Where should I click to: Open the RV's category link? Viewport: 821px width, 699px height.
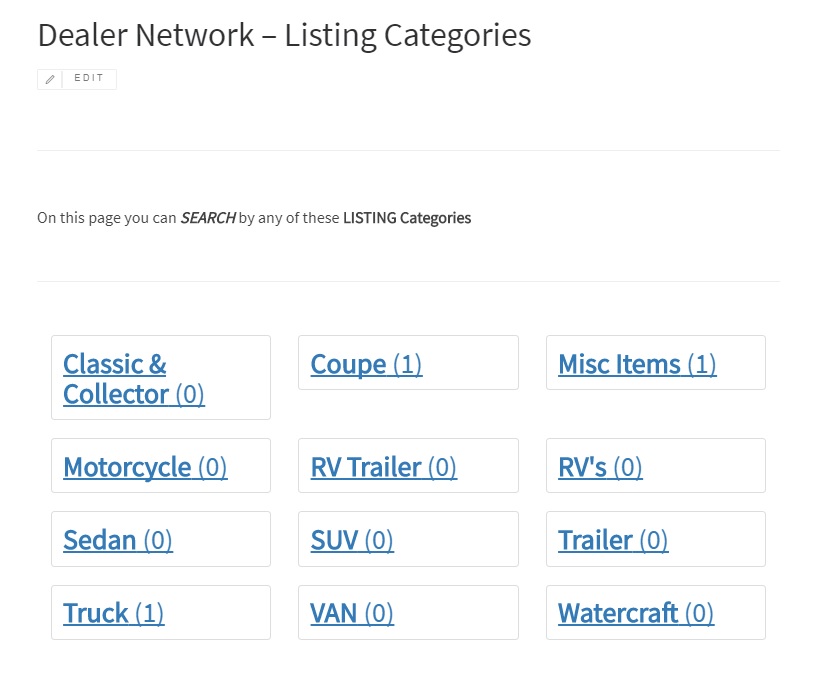(582, 467)
